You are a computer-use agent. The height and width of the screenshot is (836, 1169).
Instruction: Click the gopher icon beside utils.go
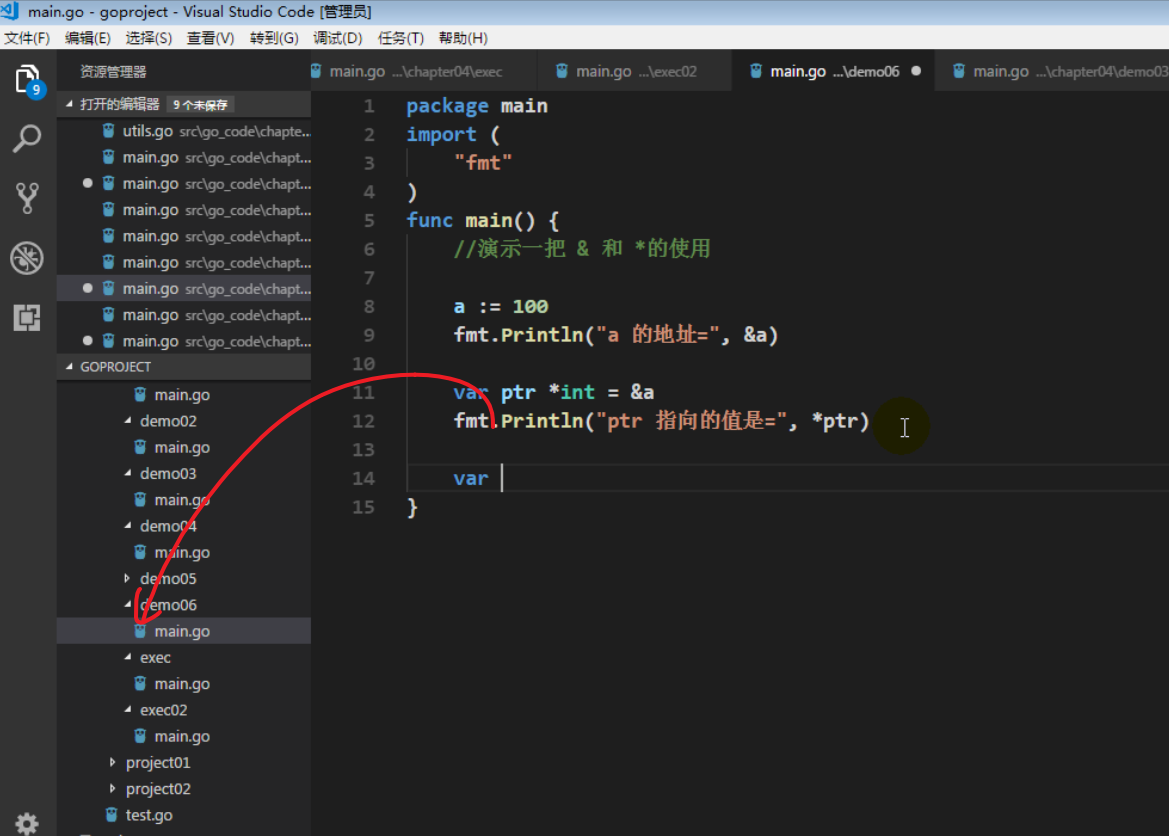(109, 131)
